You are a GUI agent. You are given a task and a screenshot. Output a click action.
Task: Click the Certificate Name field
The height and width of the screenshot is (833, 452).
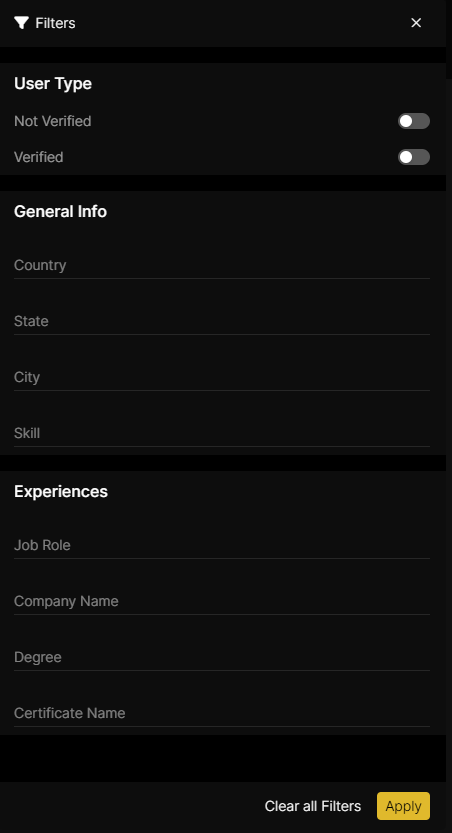[x=222, y=713]
